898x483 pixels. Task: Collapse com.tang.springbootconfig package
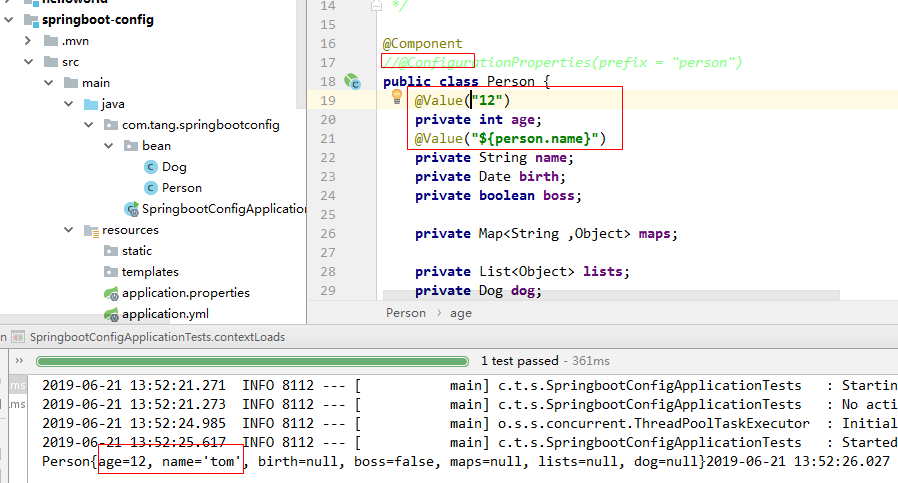[89, 125]
